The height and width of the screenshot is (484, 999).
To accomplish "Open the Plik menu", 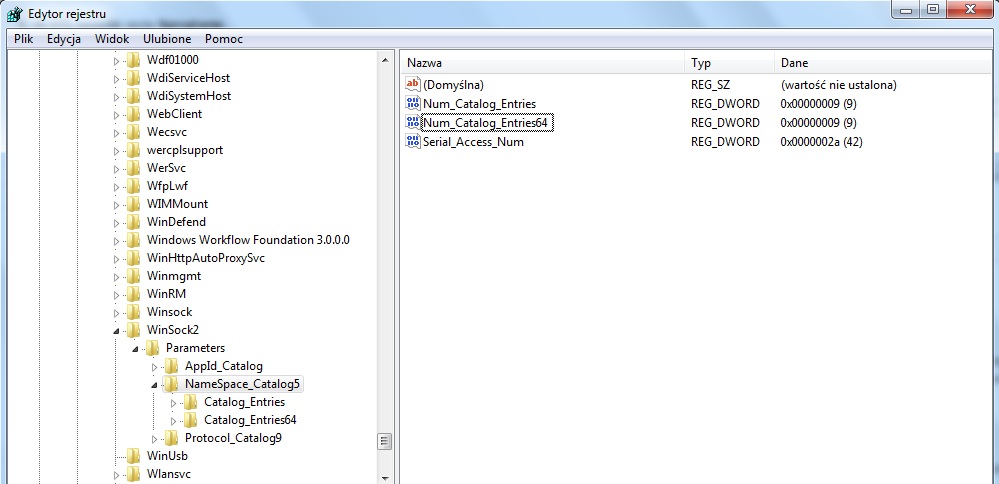I will click(24, 39).
